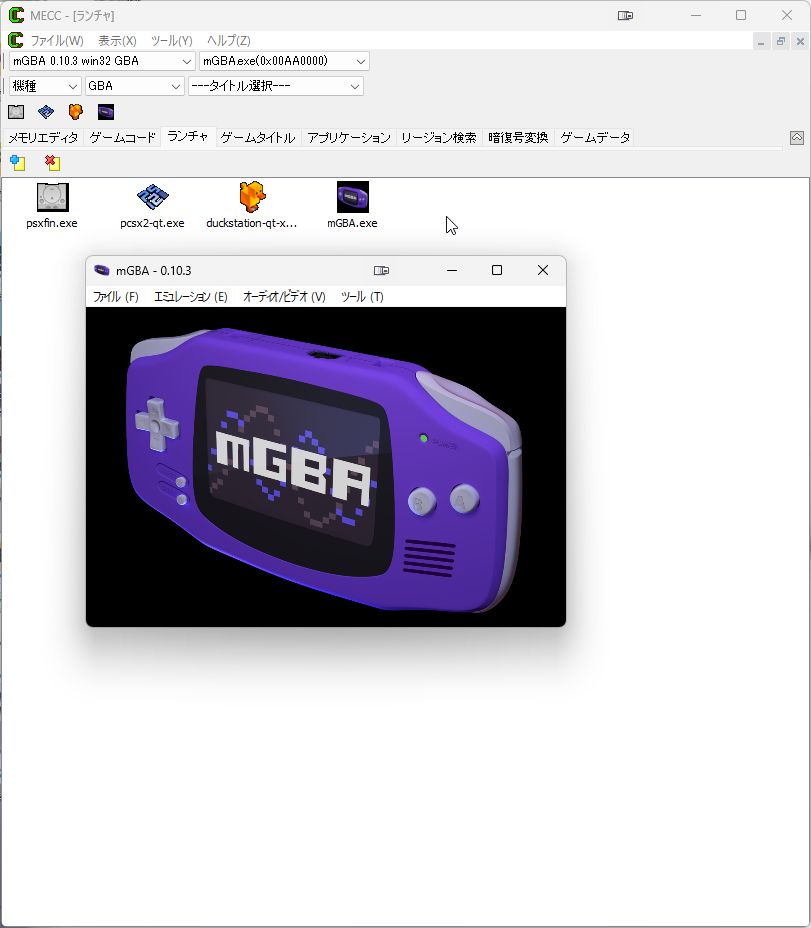
Task: Open mGBA エミュレーション (E) menu
Action: [191, 297]
